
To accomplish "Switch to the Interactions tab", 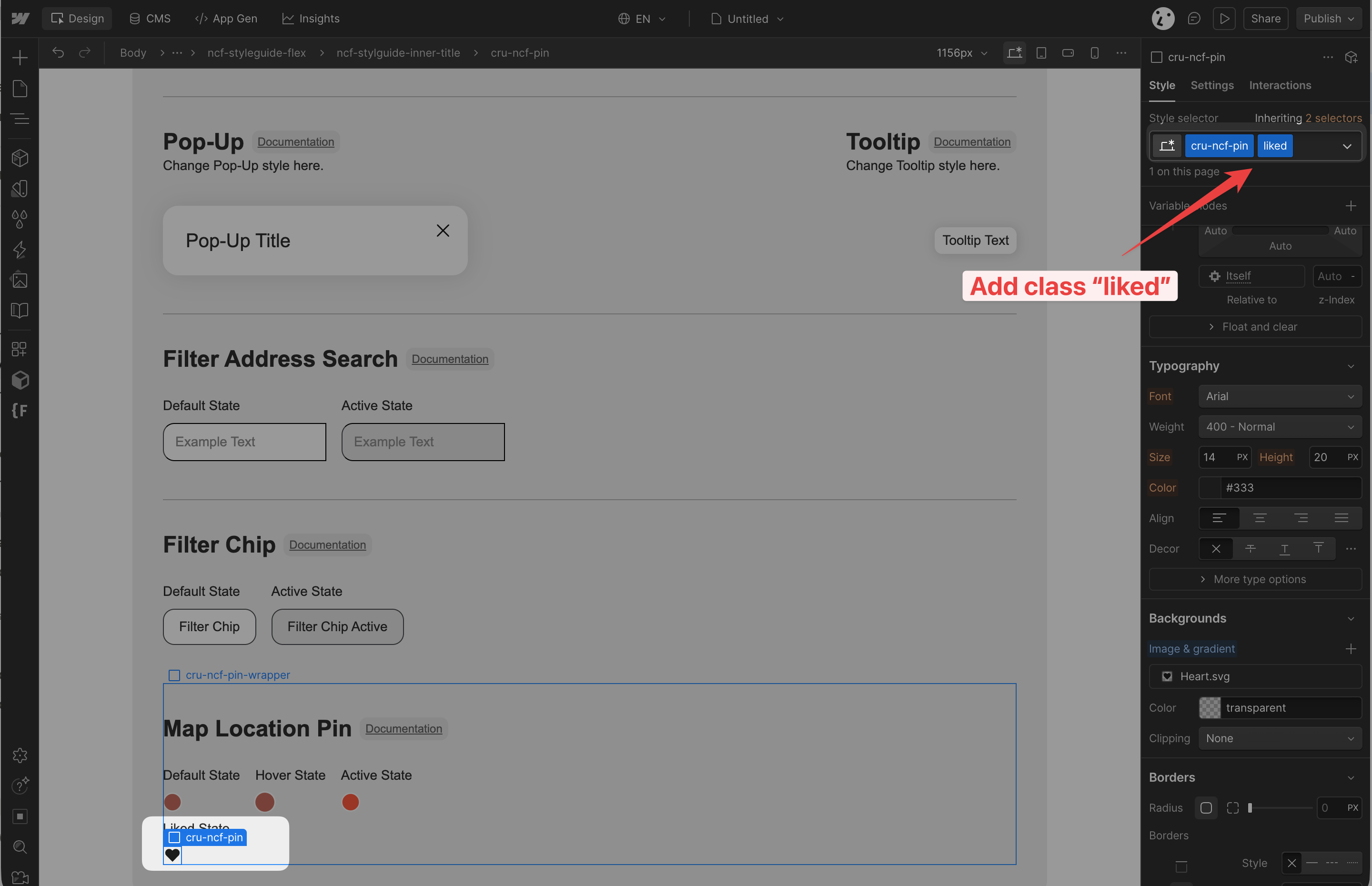I will point(1280,85).
